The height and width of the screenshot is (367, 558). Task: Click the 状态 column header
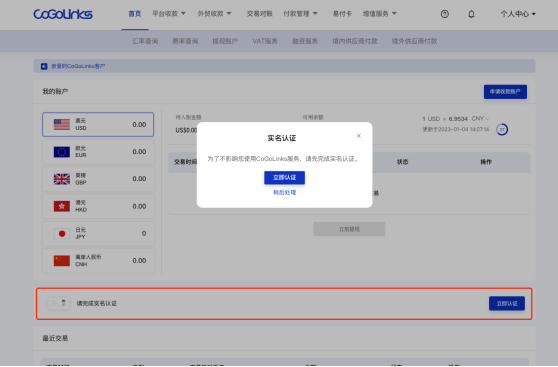(402, 162)
